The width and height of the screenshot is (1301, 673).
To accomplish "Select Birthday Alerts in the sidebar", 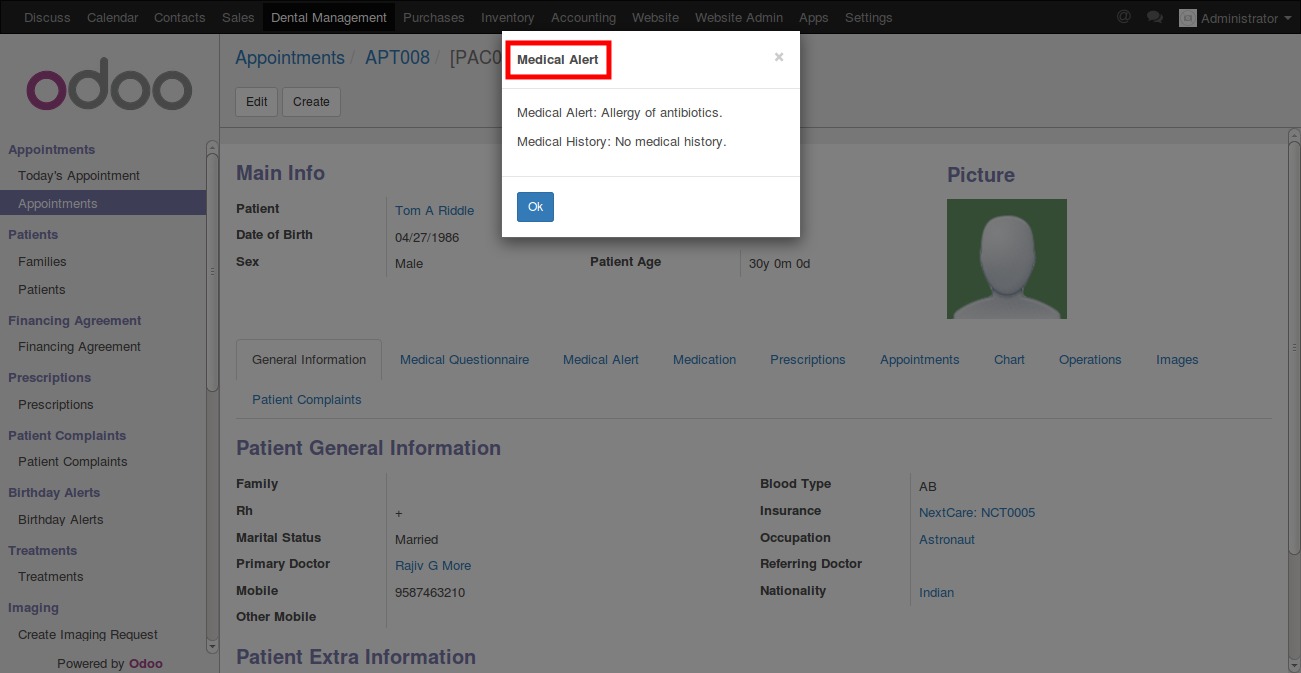I will tap(61, 520).
